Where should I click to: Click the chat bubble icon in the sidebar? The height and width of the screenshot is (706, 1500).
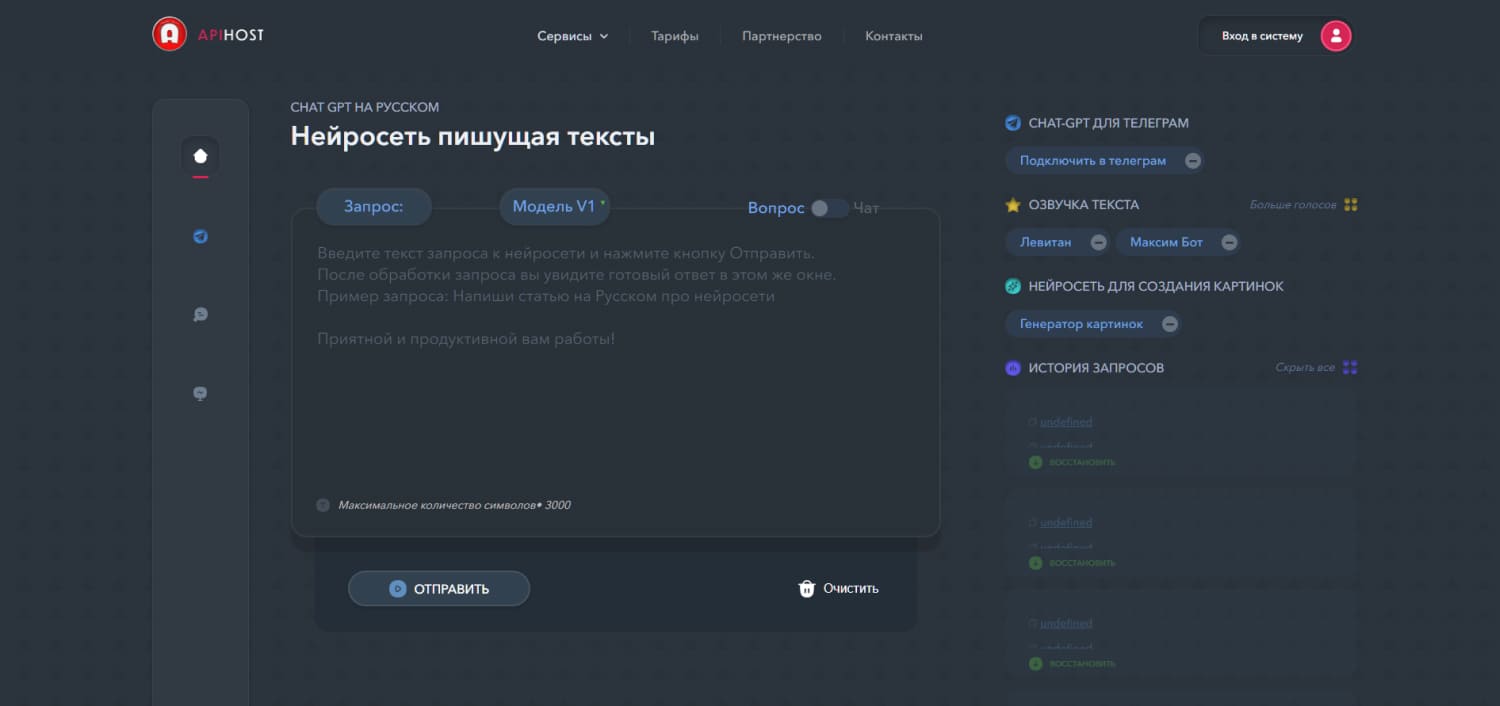click(x=200, y=314)
